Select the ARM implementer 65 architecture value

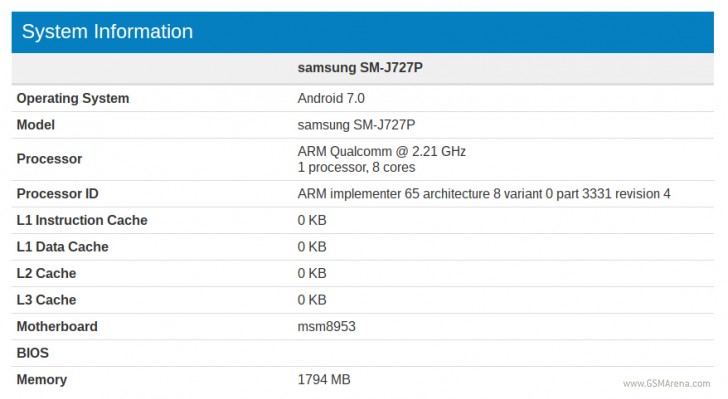(x=484, y=194)
